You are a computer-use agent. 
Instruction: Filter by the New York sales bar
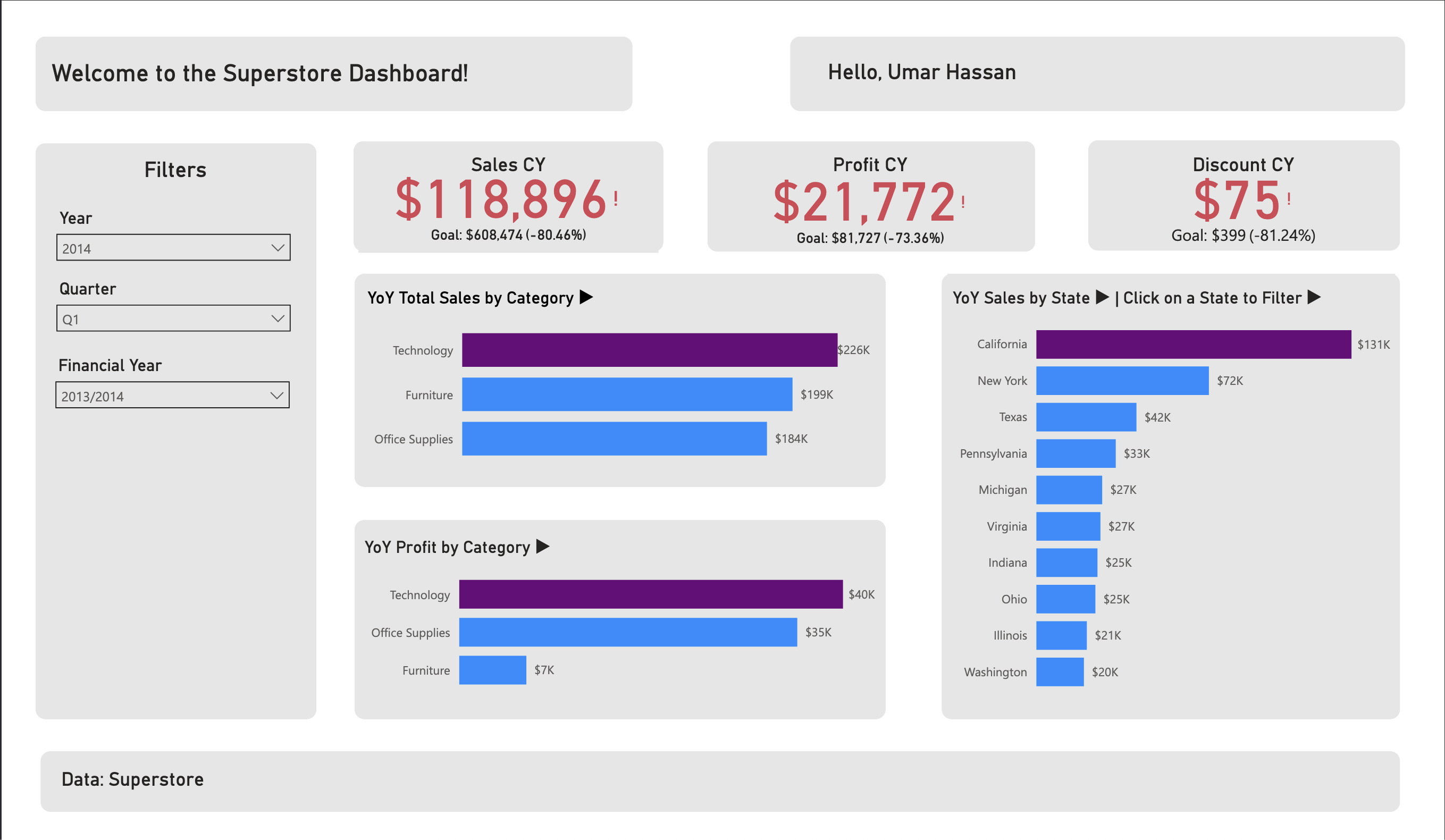1122,381
